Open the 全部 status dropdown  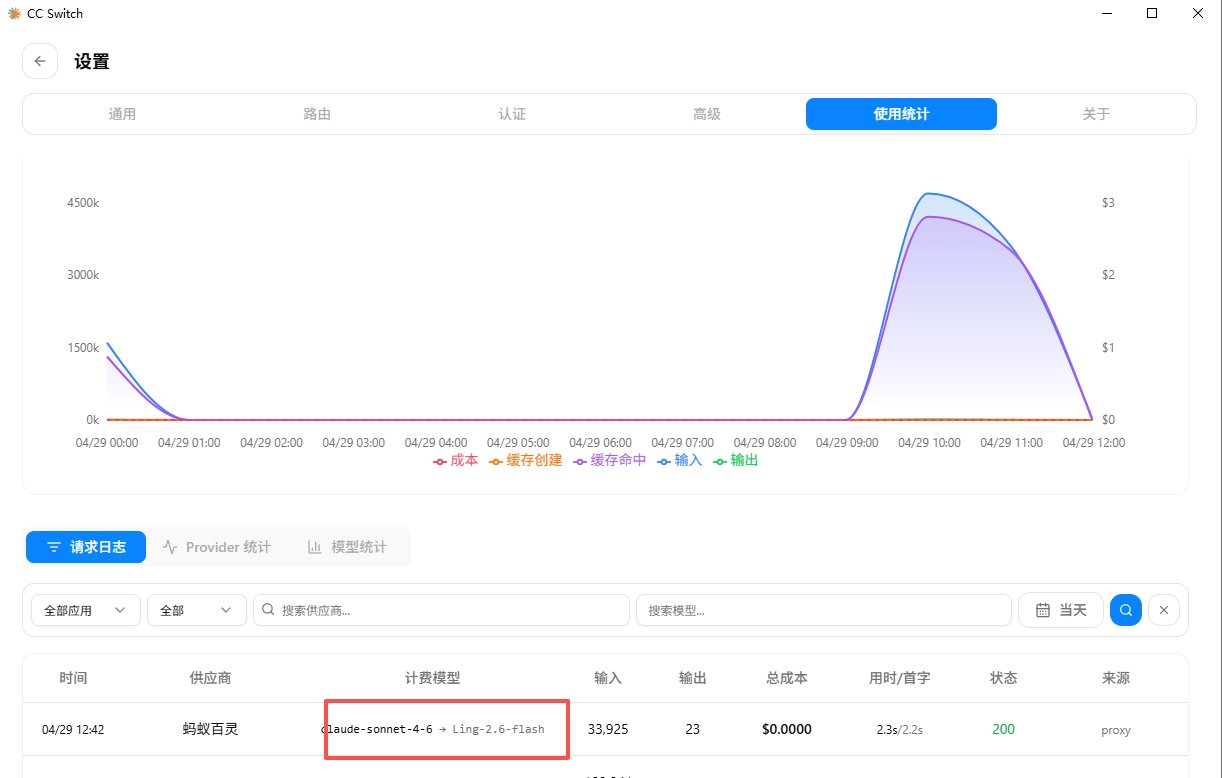197,610
